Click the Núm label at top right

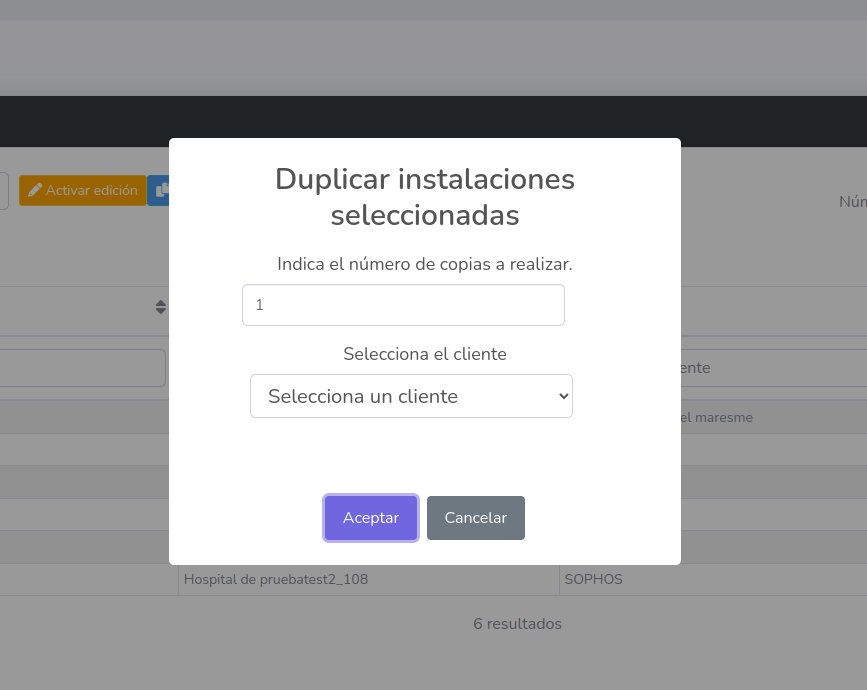[854, 201]
